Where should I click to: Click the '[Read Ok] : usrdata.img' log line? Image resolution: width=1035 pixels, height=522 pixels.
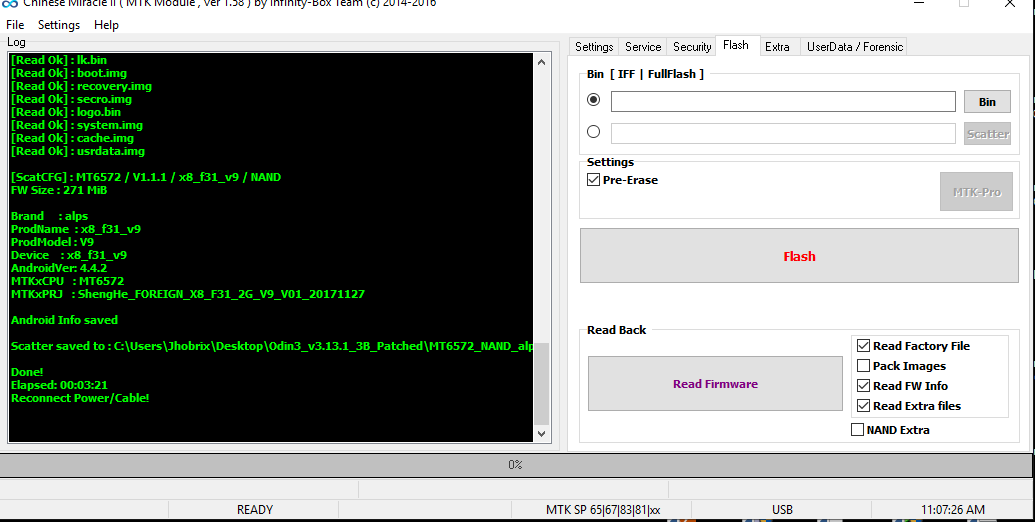78,151
